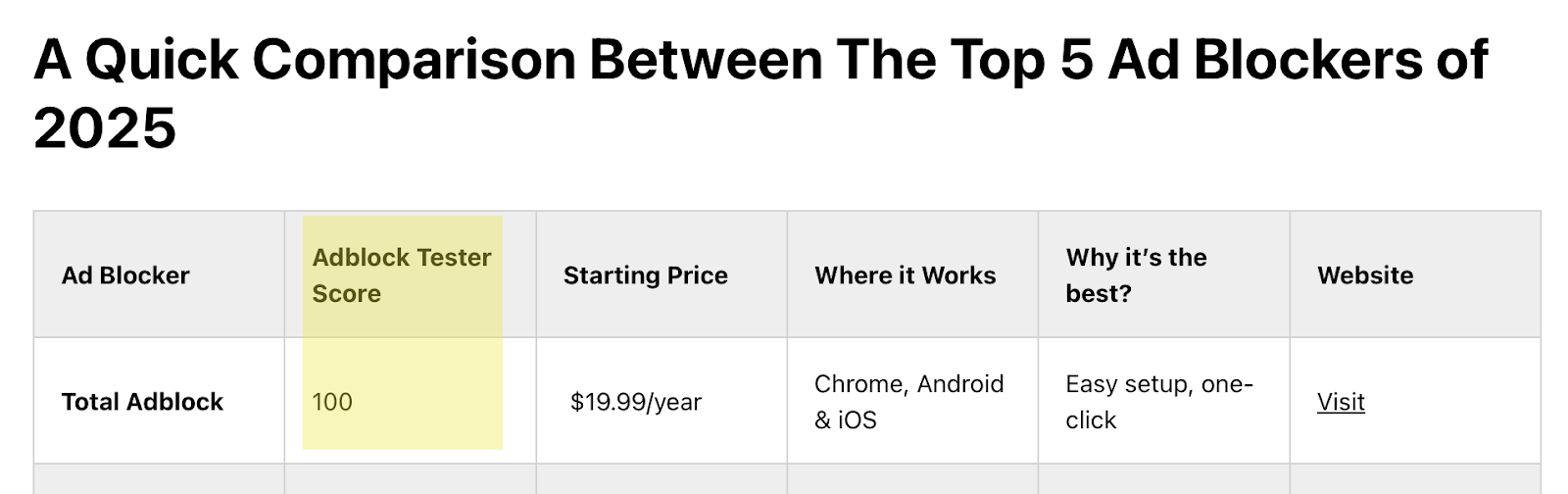Select the Total Adblock row name
This screenshot has width=1568, height=494.
tap(142, 402)
